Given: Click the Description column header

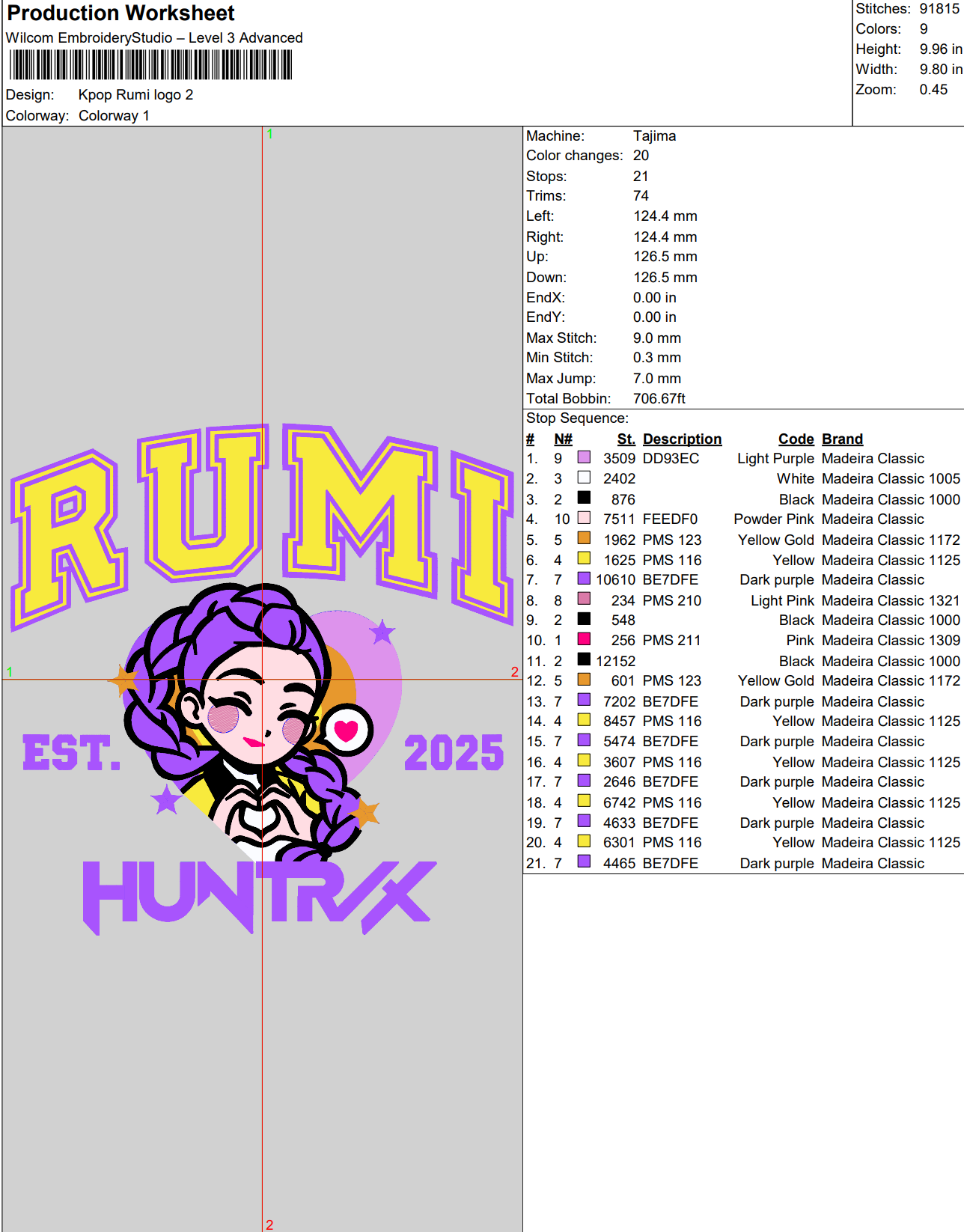Looking at the screenshot, I should (x=682, y=439).
